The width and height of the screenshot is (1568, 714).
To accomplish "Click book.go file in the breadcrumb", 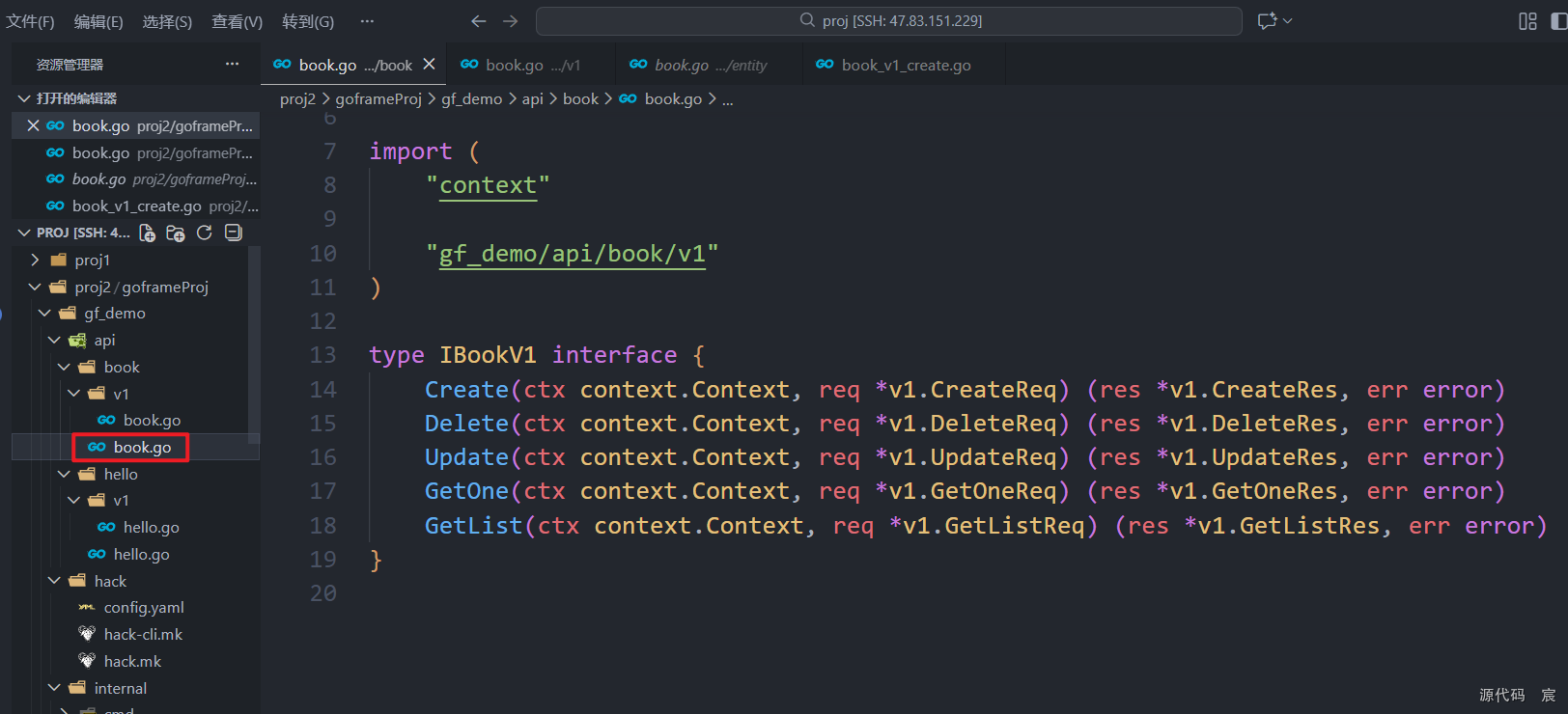I will pos(673,99).
